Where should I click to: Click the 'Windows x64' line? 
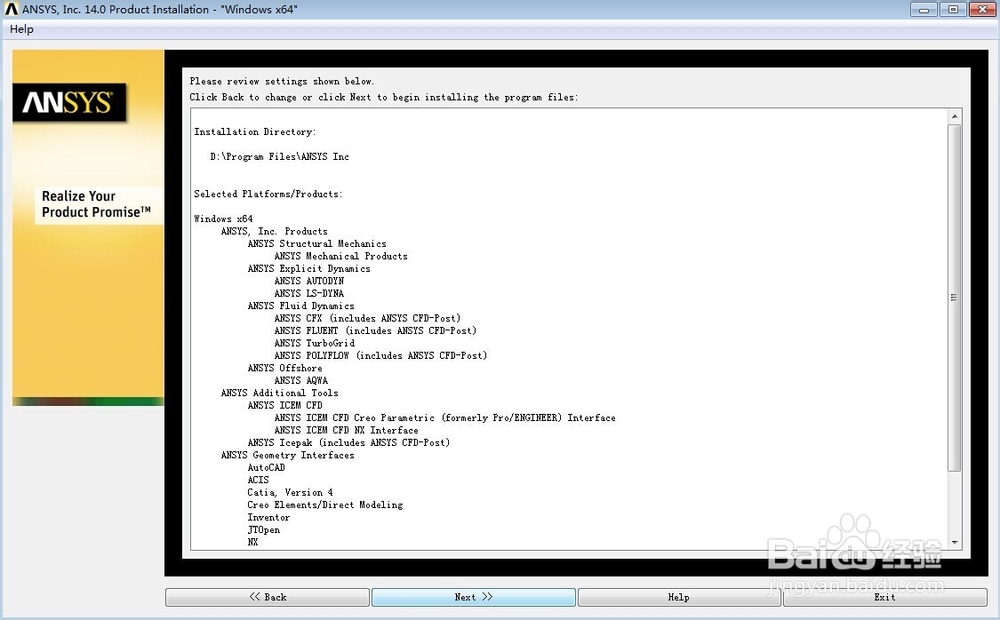point(223,219)
